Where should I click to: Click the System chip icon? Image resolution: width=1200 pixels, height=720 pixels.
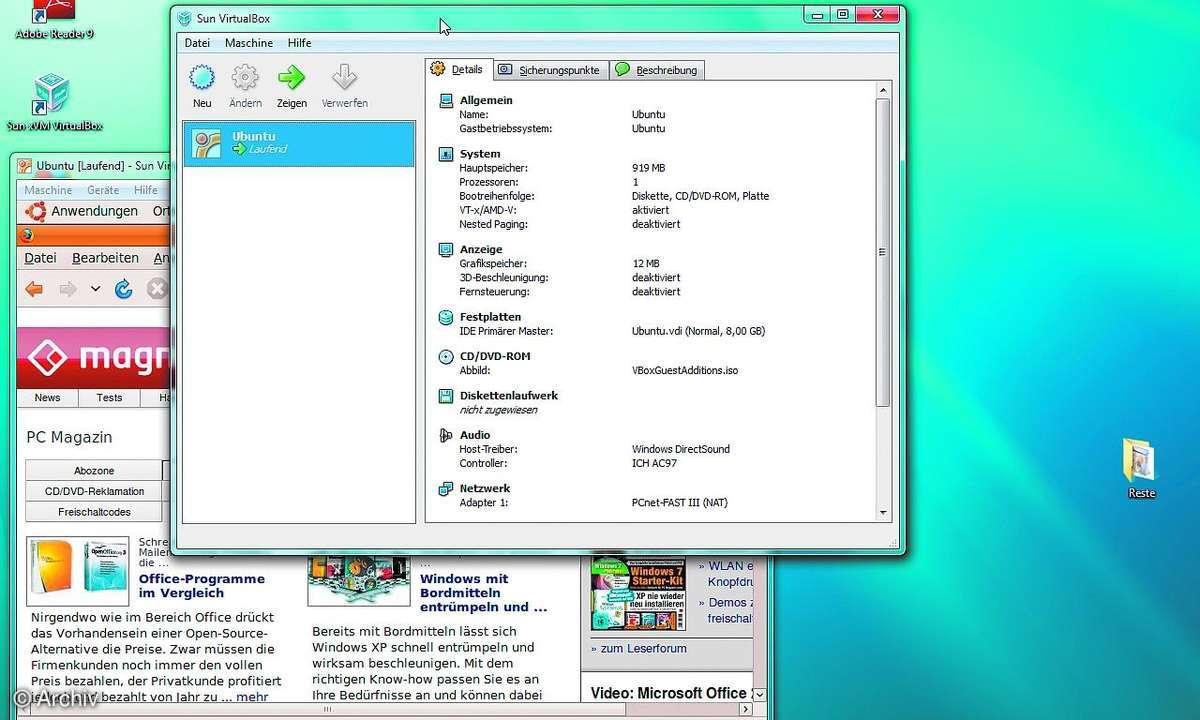446,154
